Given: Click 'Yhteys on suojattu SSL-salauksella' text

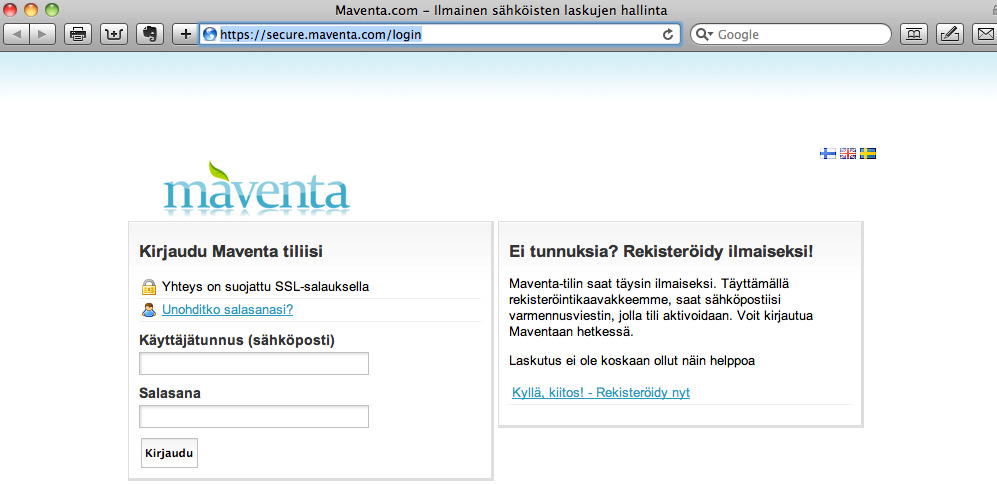Looking at the screenshot, I should pyautogui.click(x=265, y=287).
